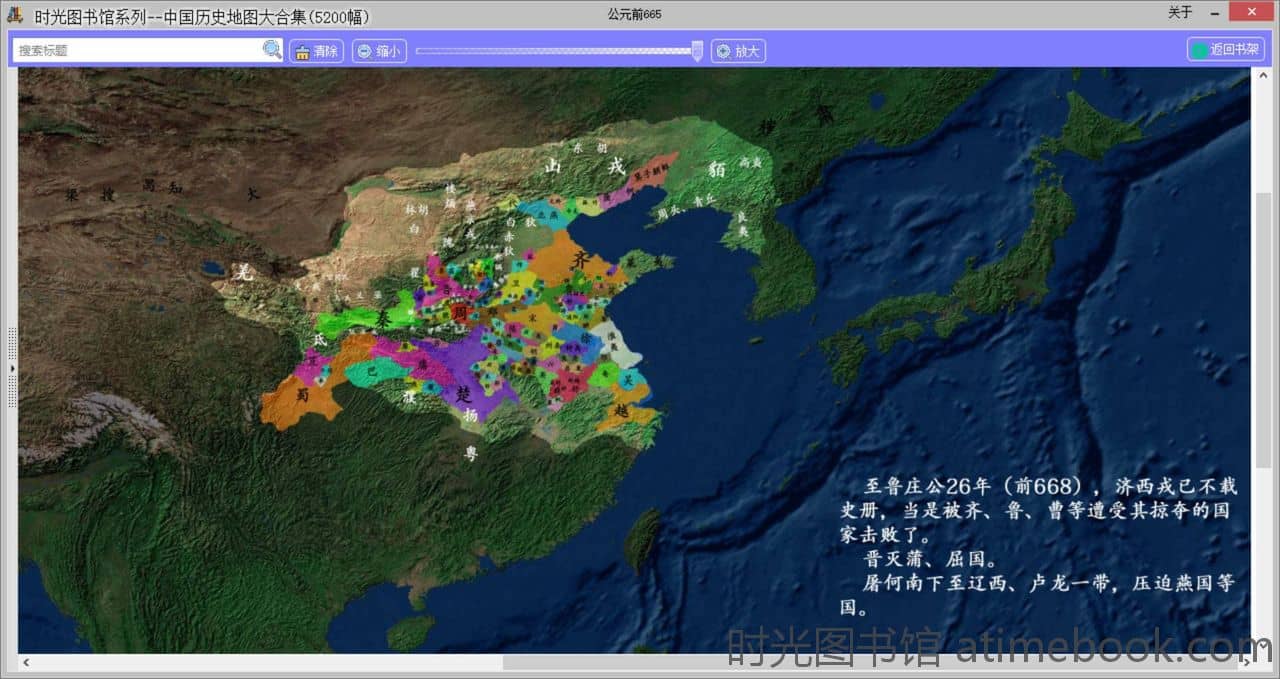Minimize the map application window
Screen dimensions: 1280x679
(x=1215, y=13)
